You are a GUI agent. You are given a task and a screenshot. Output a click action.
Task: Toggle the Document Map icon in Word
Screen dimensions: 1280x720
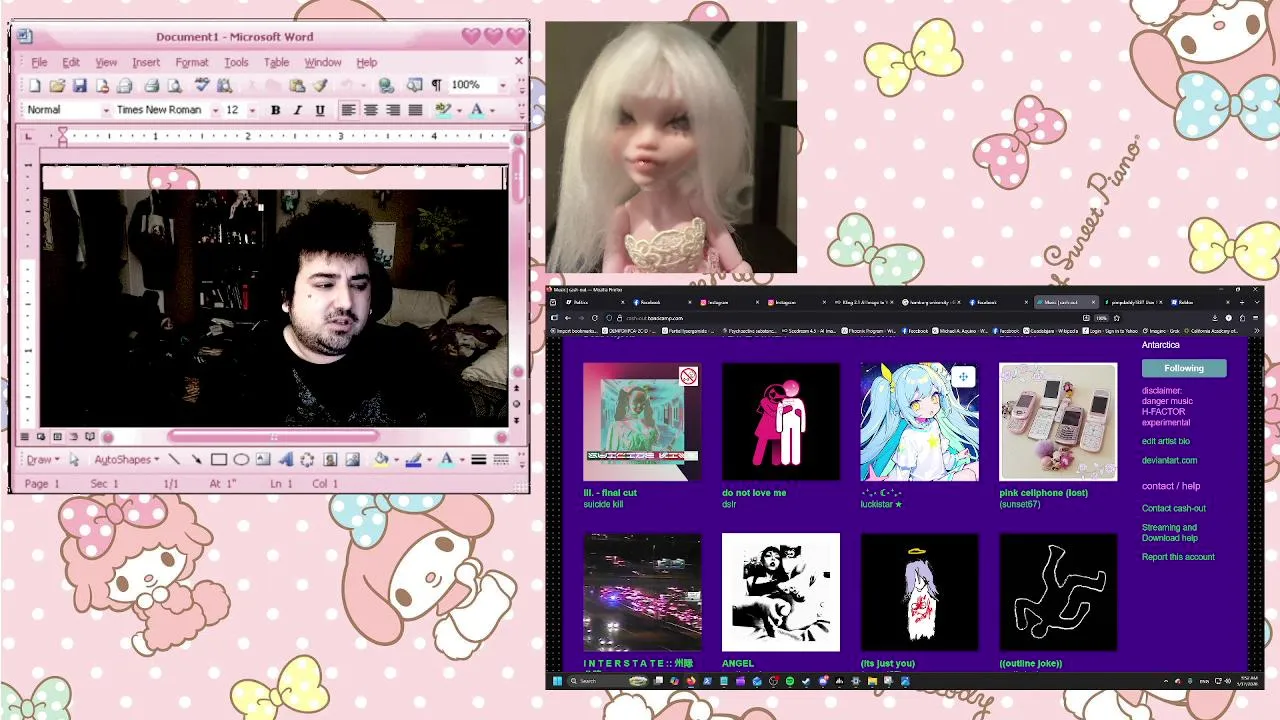coord(414,86)
